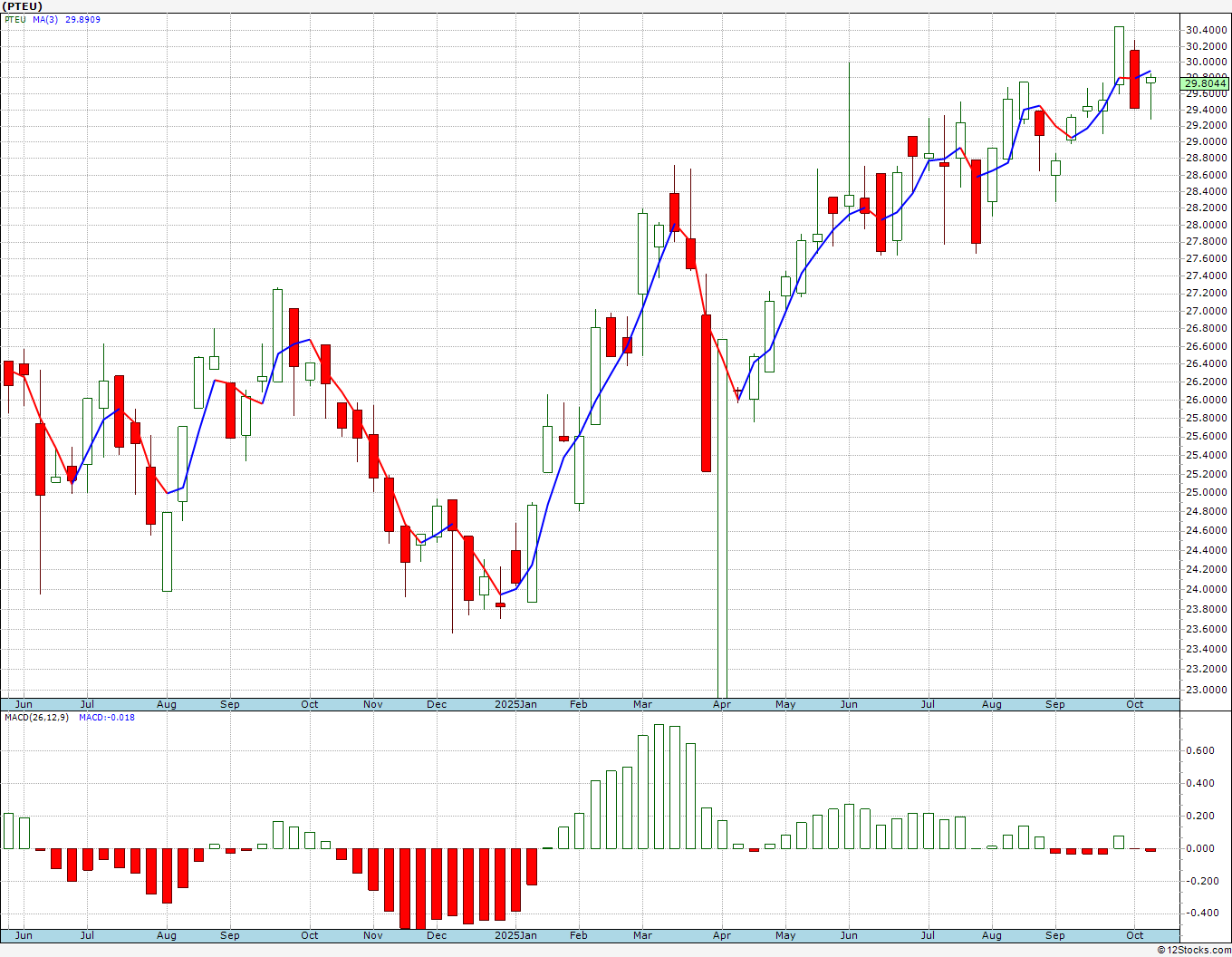
Task: Click the moving average value 29.8909
Action: pyautogui.click(x=82, y=19)
